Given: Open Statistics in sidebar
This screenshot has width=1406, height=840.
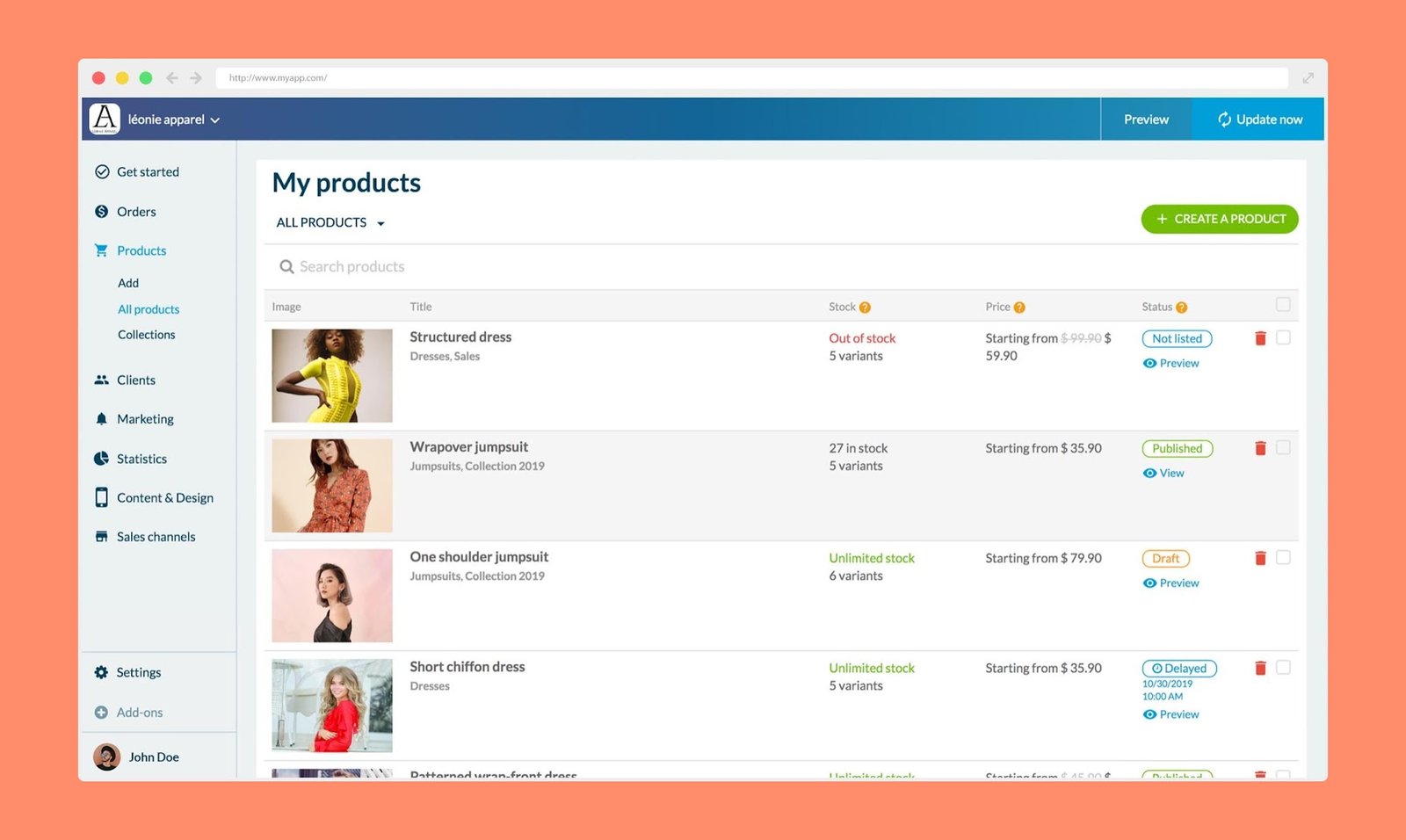Looking at the screenshot, I should point(141,459).
